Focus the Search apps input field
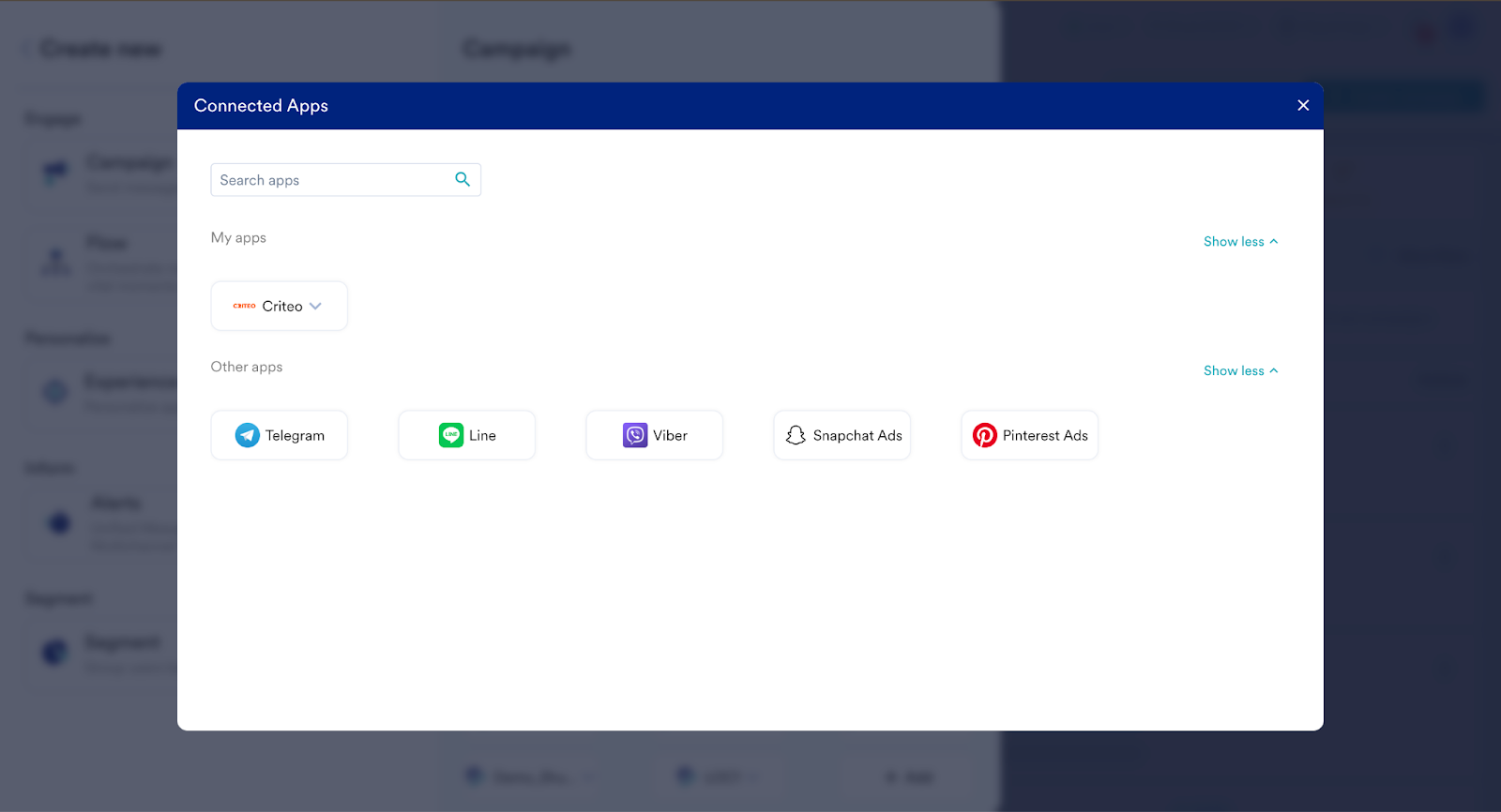This screenshot has height=812, width=1501. click(x=333, y=180)
